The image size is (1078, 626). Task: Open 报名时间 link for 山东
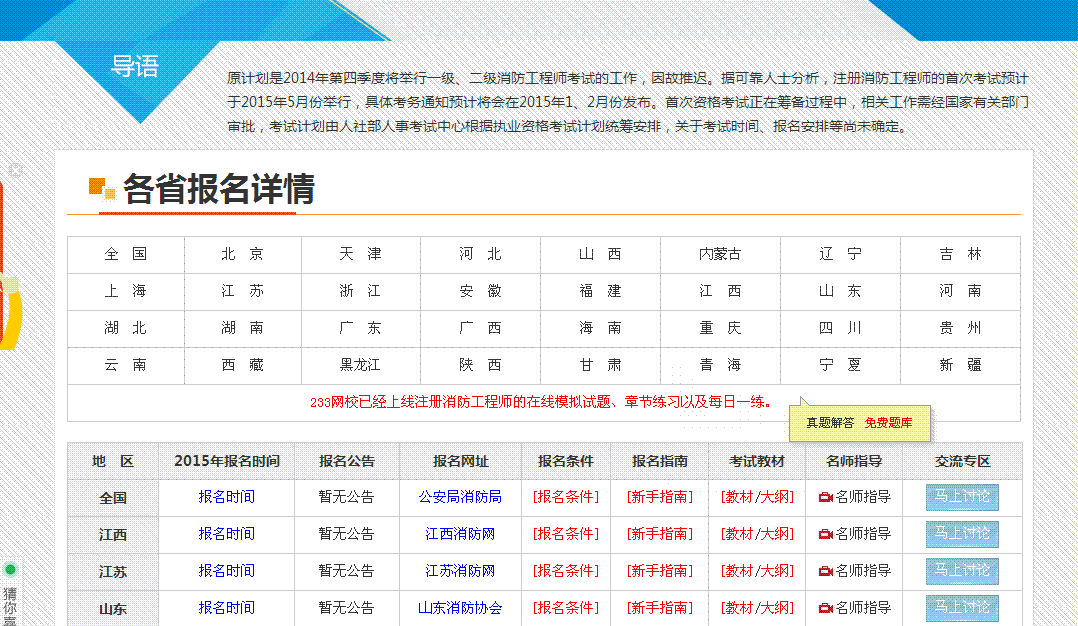(x=226, y=608)
